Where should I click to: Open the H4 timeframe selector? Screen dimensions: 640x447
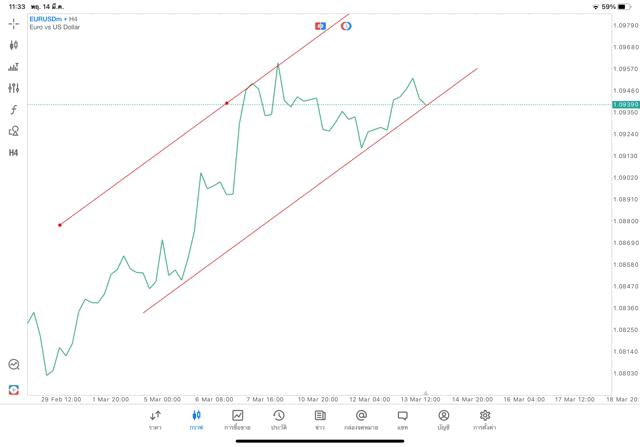[14, 153]
